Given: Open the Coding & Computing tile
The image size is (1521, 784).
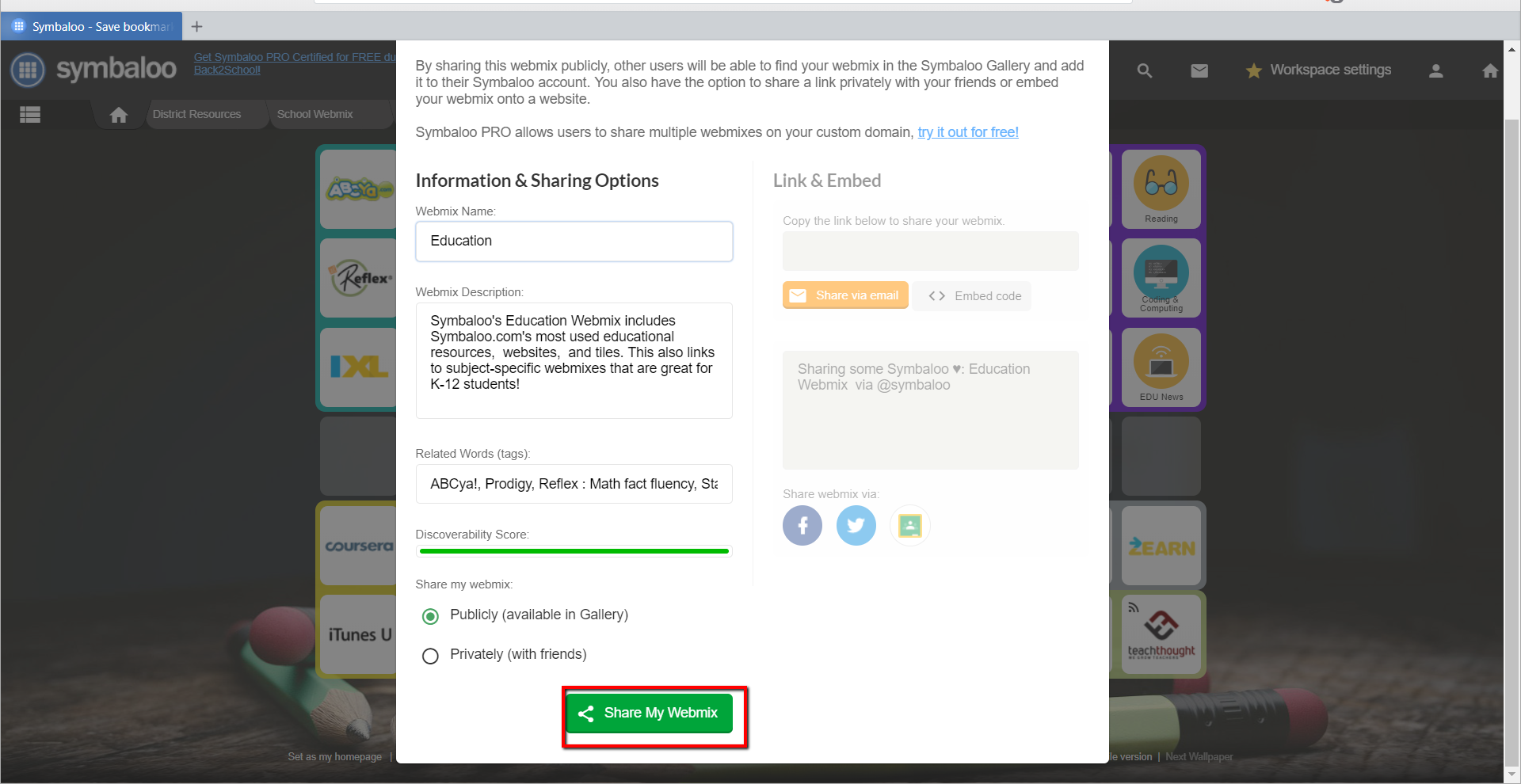Looking at the screenshot, I should click(x=1161, y=278).
